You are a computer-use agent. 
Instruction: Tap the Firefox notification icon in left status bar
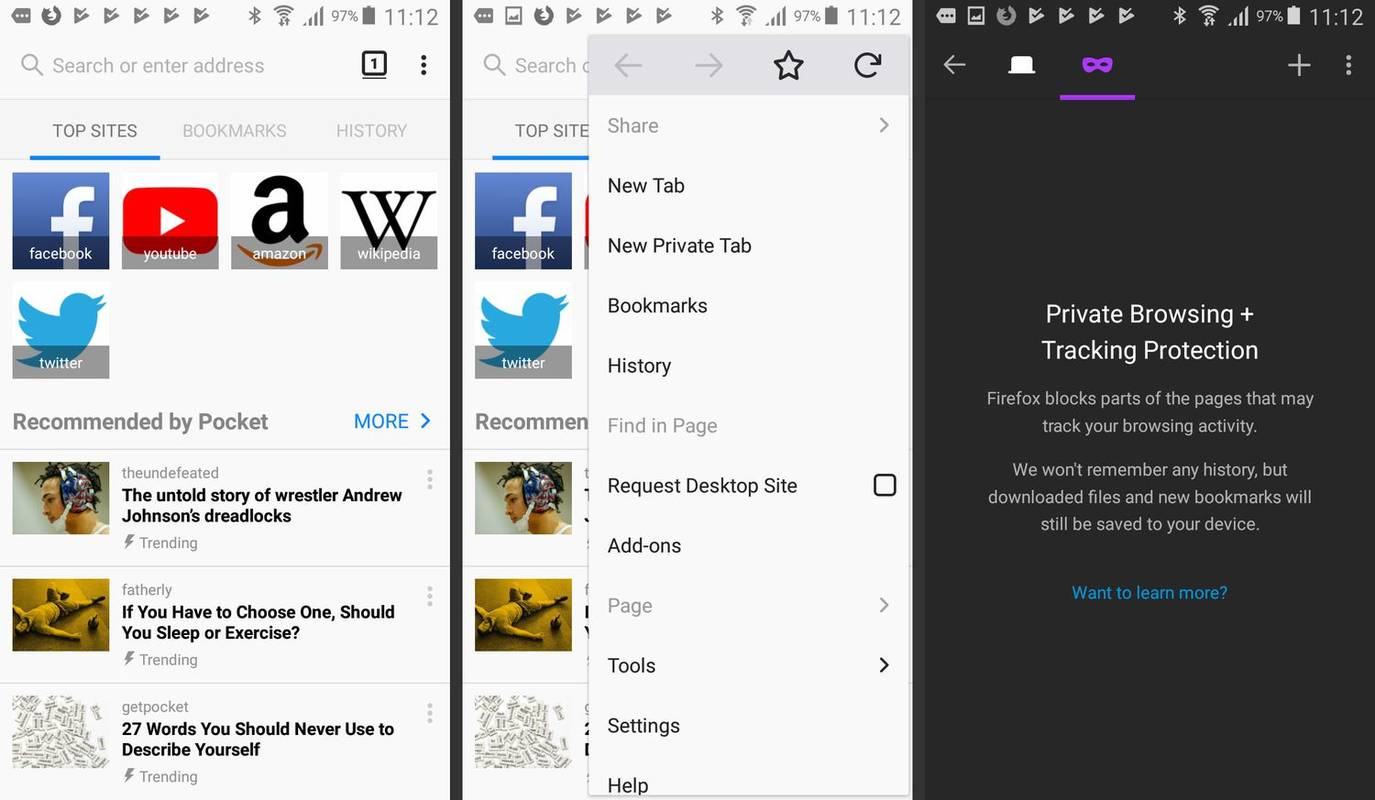[x=50, y=16]
